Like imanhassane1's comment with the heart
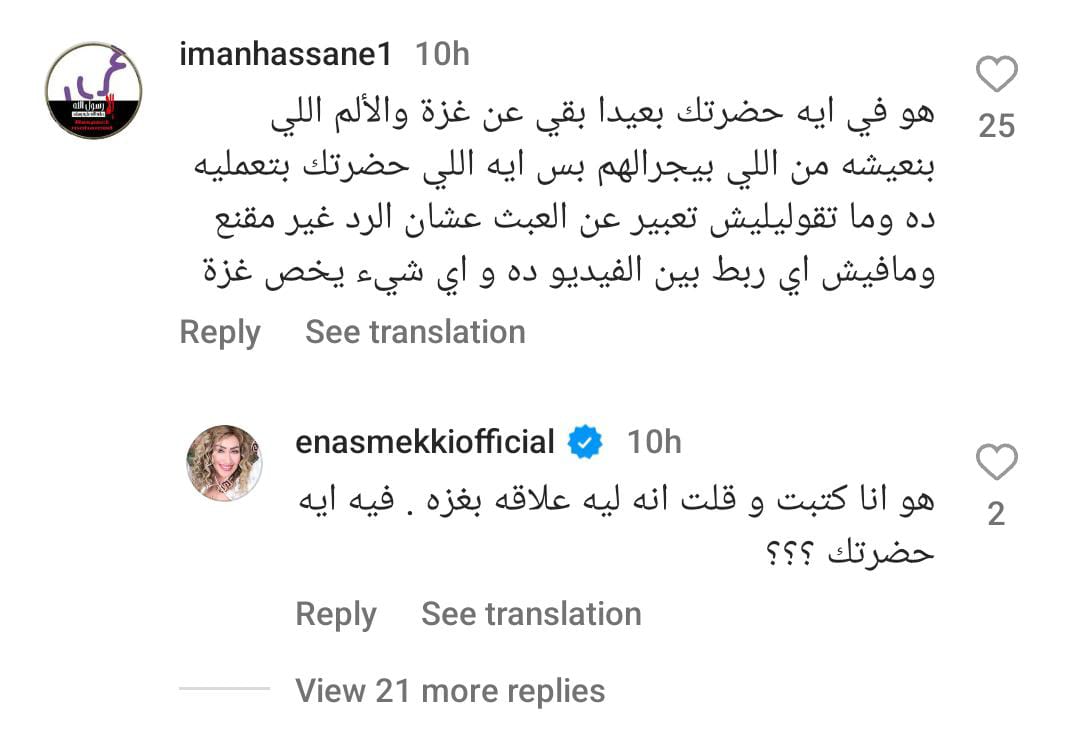1080x734 pixels. coord(995,76)
